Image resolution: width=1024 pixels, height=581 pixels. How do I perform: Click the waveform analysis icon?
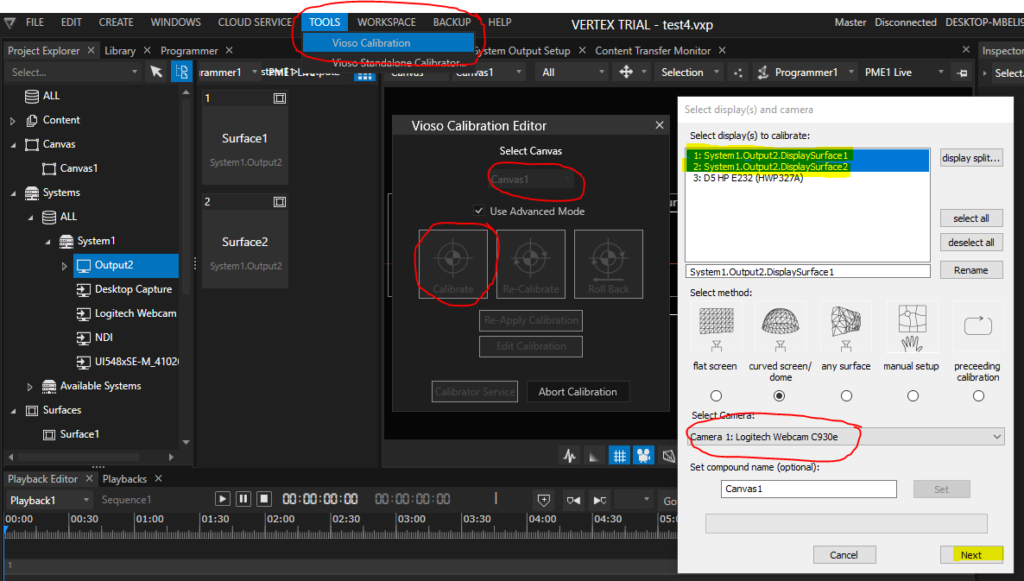569,455
